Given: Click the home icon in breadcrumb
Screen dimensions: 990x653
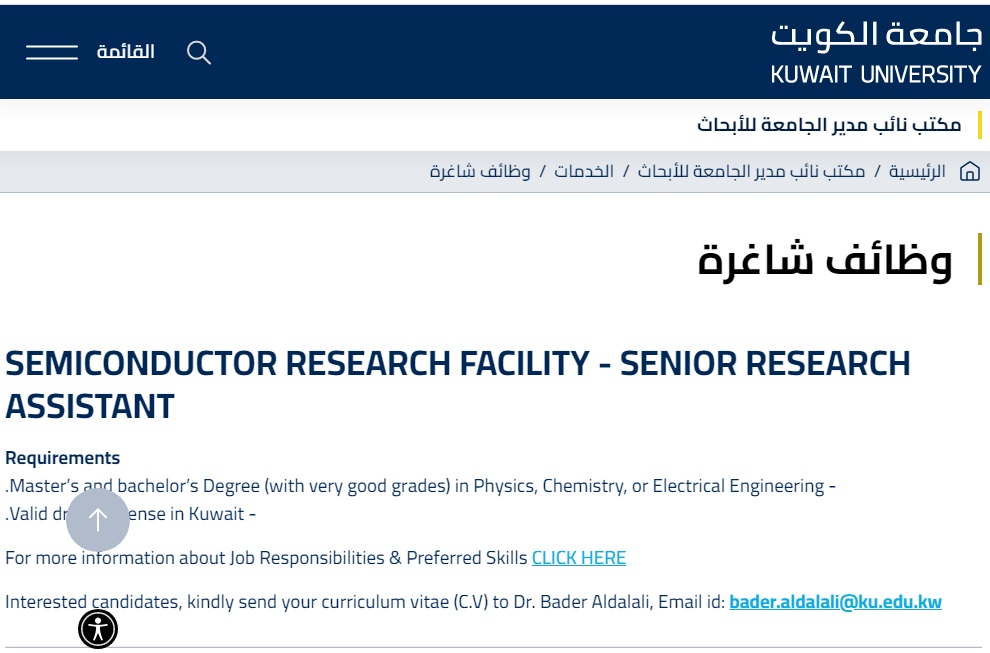Looking at the screenshot, I should point(969,172).
